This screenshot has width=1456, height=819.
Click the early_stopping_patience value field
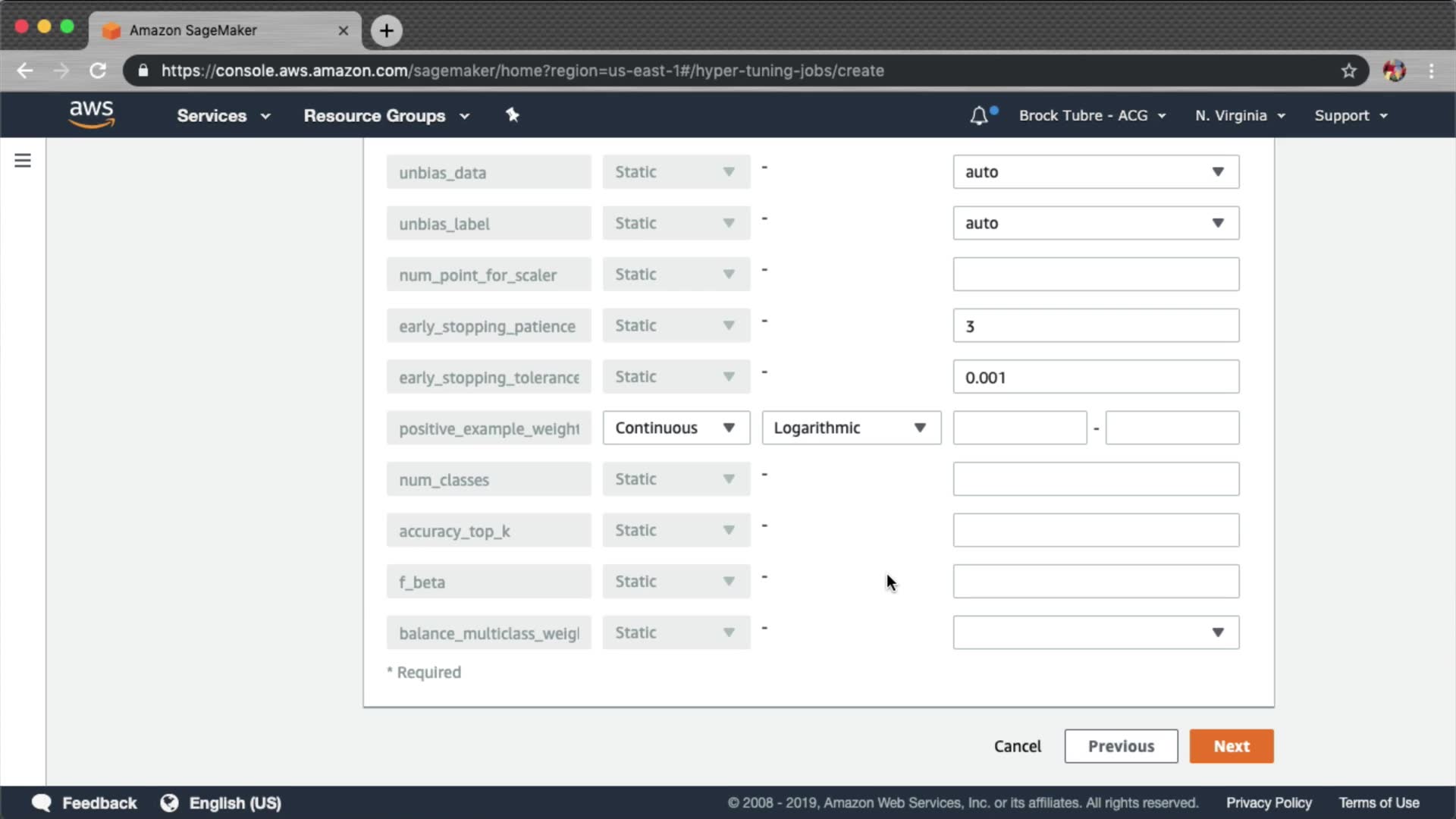point(1095,326)
